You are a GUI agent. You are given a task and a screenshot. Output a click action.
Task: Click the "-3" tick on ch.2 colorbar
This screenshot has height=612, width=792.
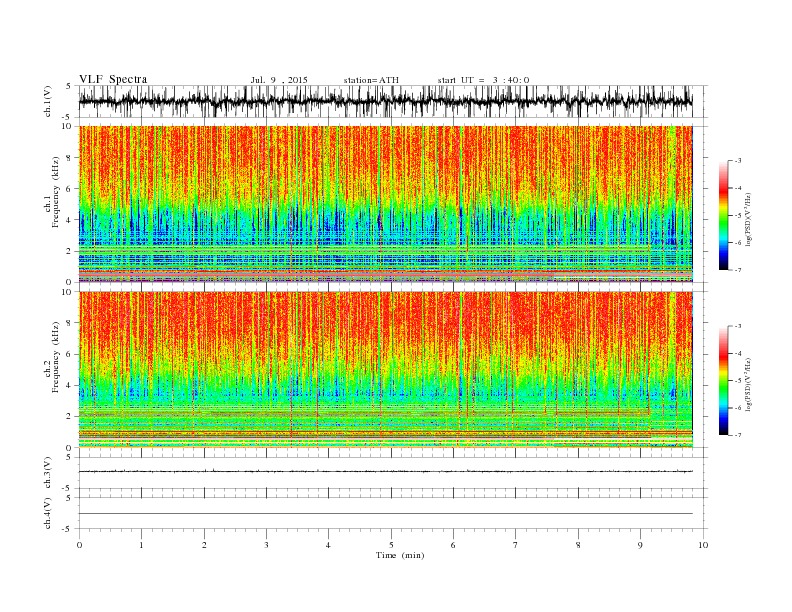738,326
